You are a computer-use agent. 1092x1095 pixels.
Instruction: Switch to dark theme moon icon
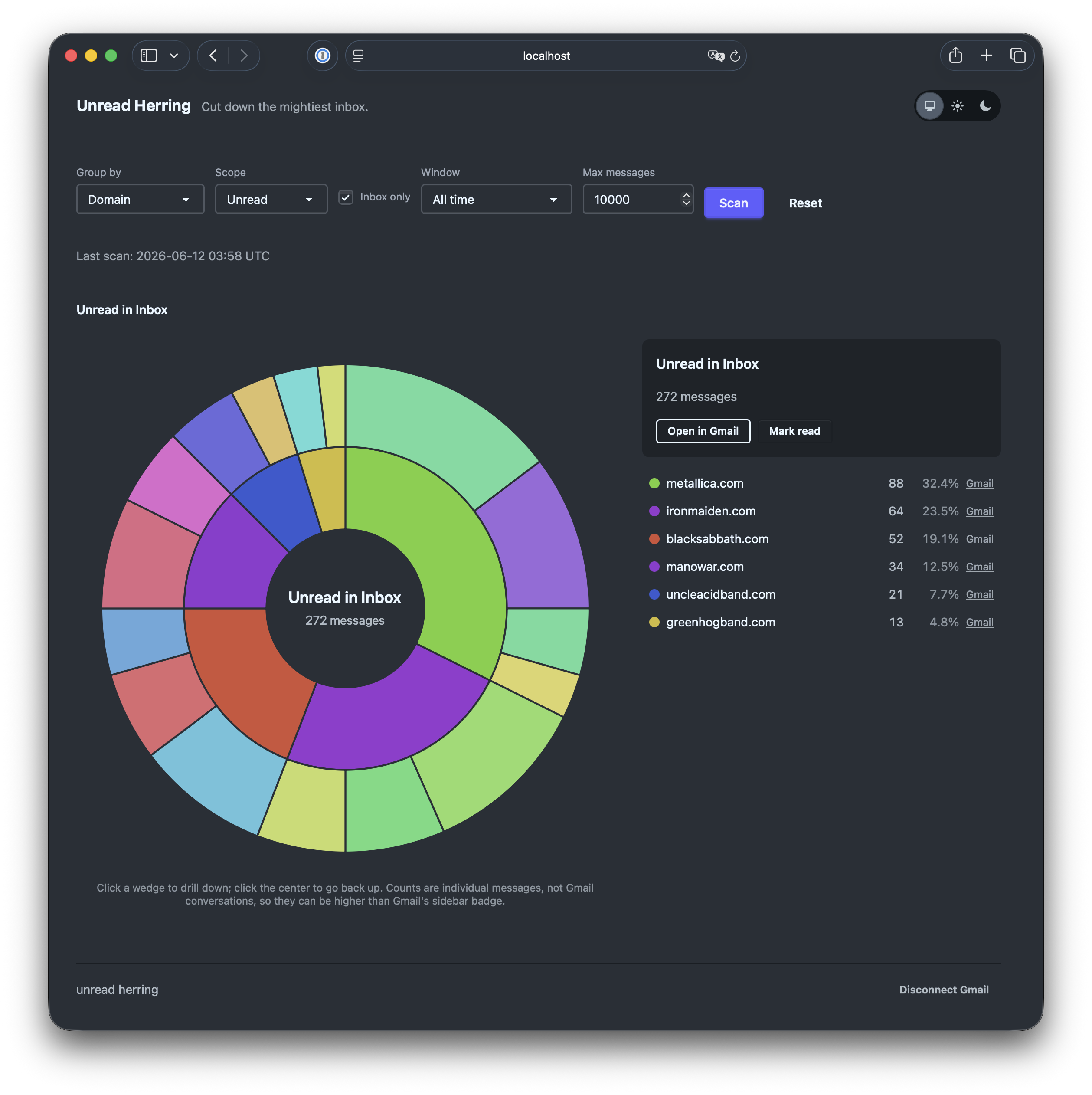[985, 105]
